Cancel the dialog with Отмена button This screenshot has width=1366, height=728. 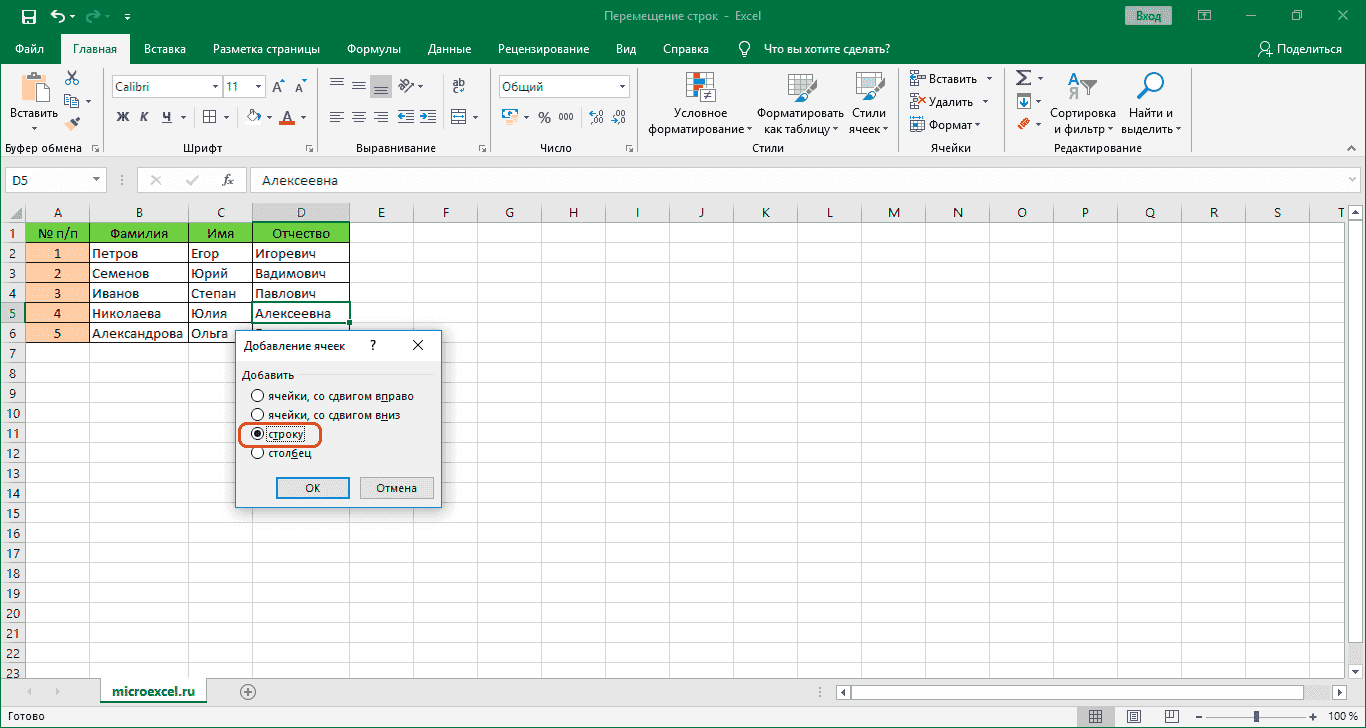click(396, 488)
